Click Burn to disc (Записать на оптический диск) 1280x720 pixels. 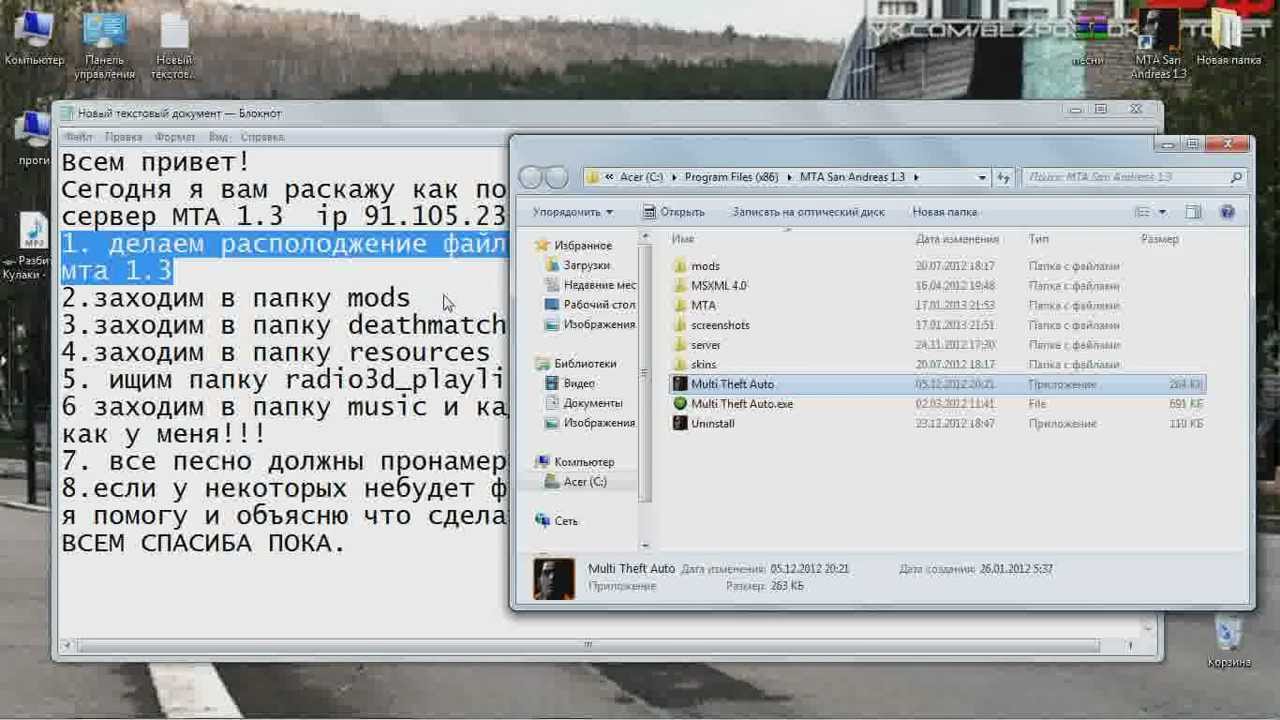click(808, 212)
